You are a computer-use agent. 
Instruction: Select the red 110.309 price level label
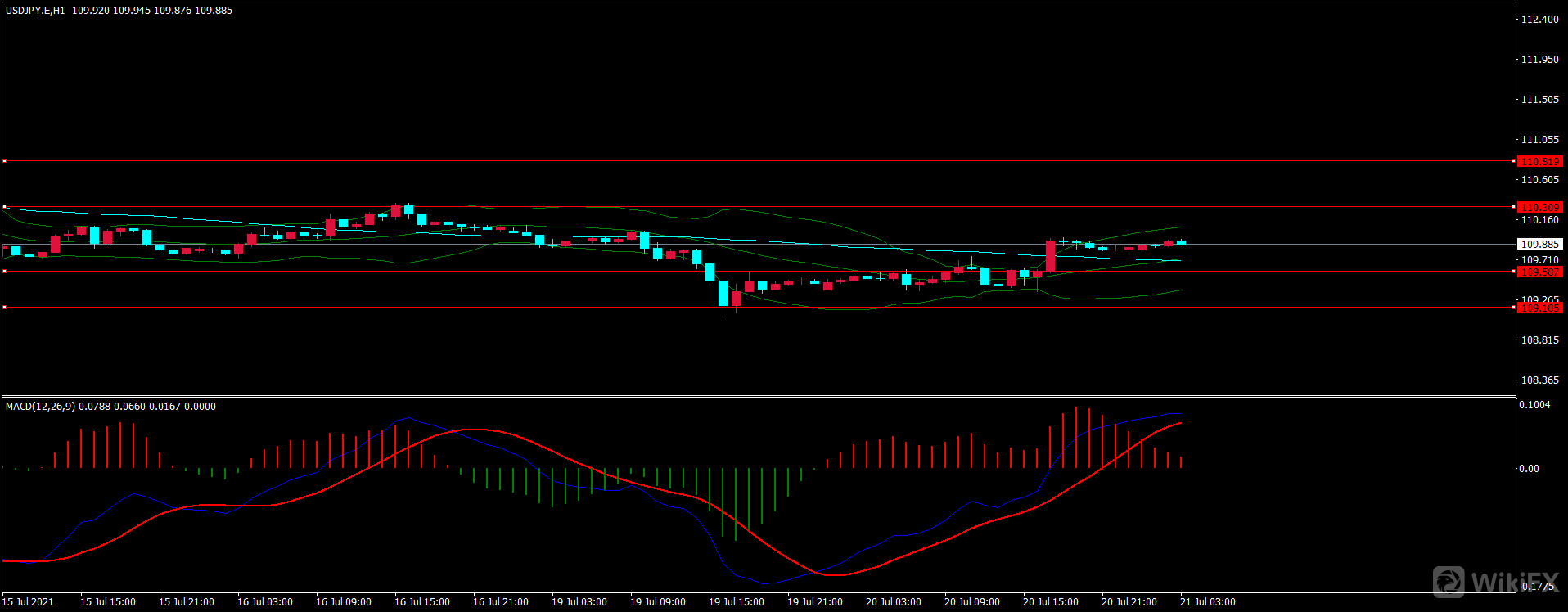(1539, 207)
